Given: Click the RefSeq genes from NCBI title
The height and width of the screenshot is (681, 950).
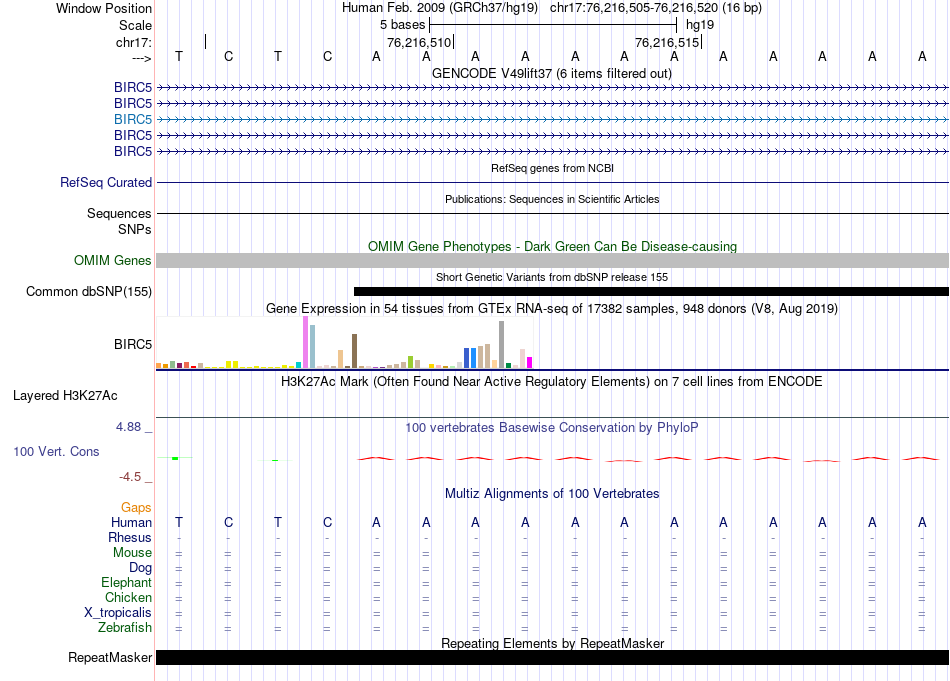Looking at the screenshot, I should pos(552,168).
